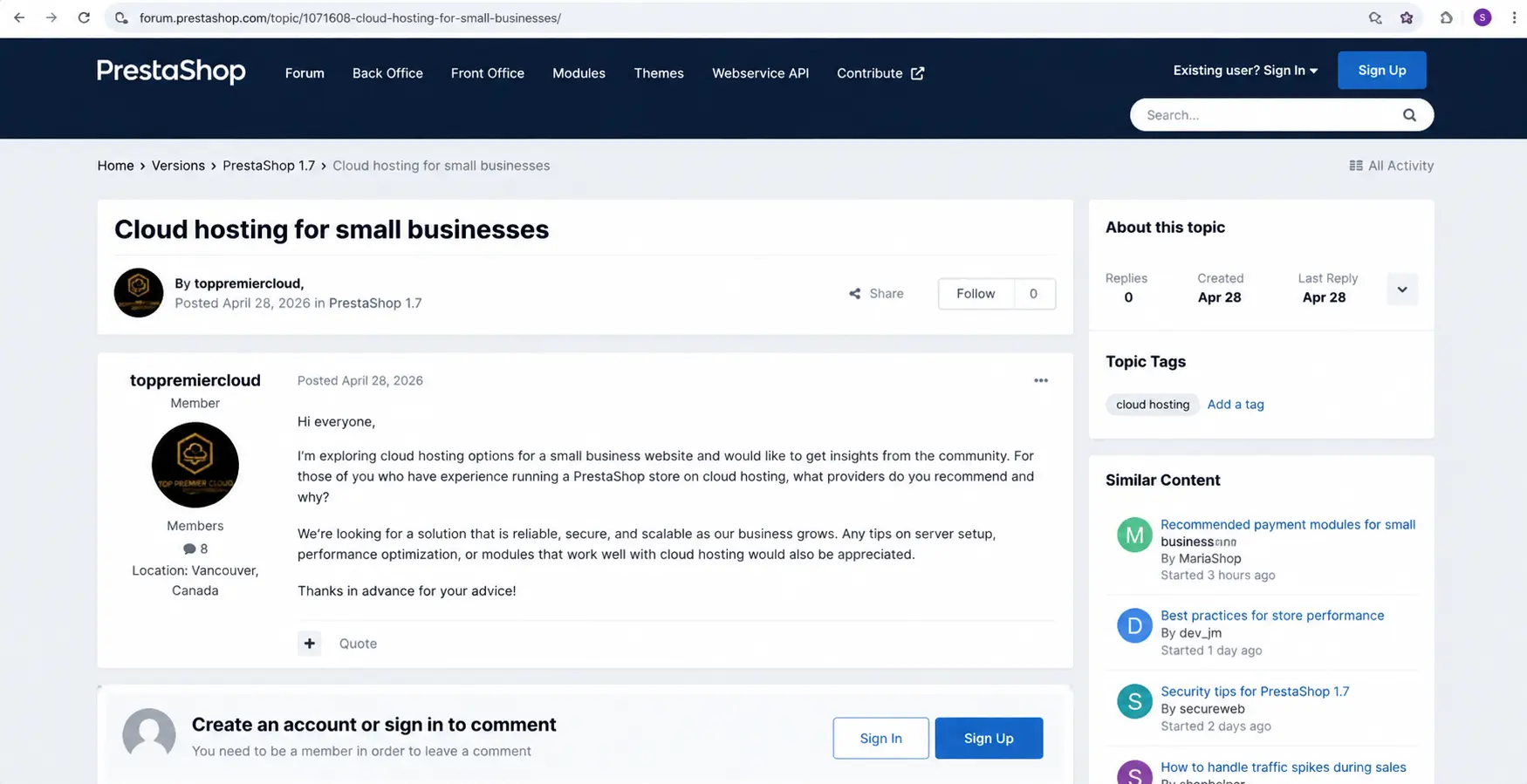The width and height of the screenshot is (1527, 784).
Task: Click the cloud hosting tag
Action: pyautogui.click(x=1153, y=405)
